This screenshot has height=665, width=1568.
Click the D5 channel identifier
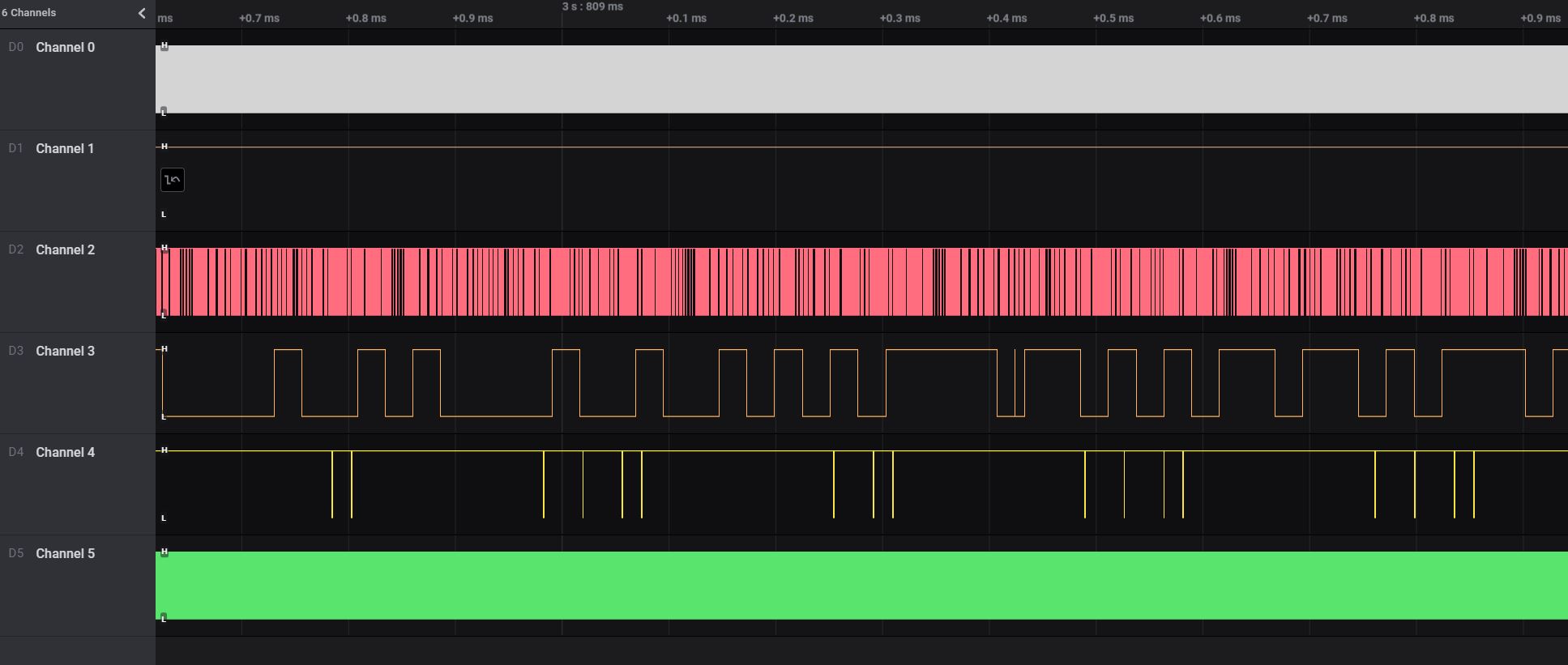point(16,554)
